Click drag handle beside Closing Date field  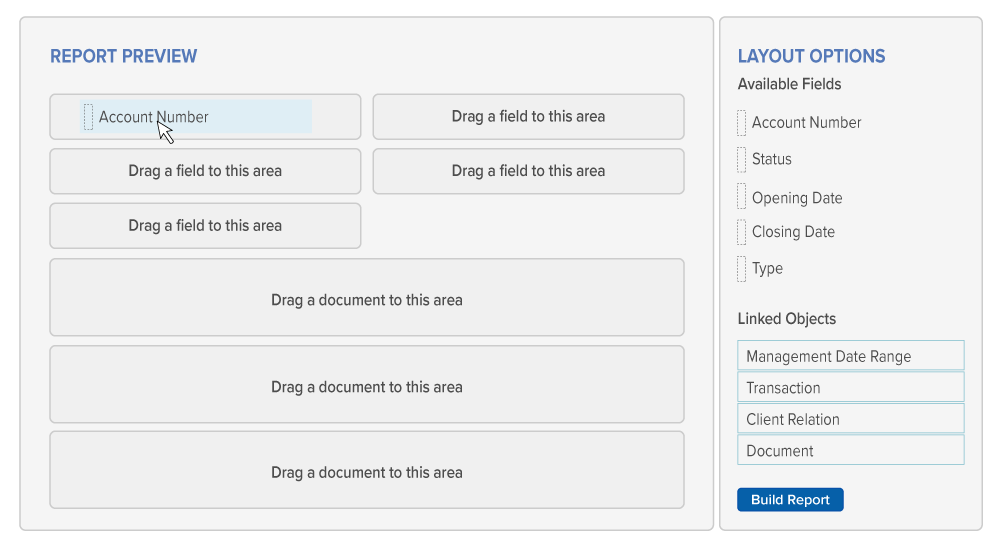pyautogui.click(x=741, y=232)
